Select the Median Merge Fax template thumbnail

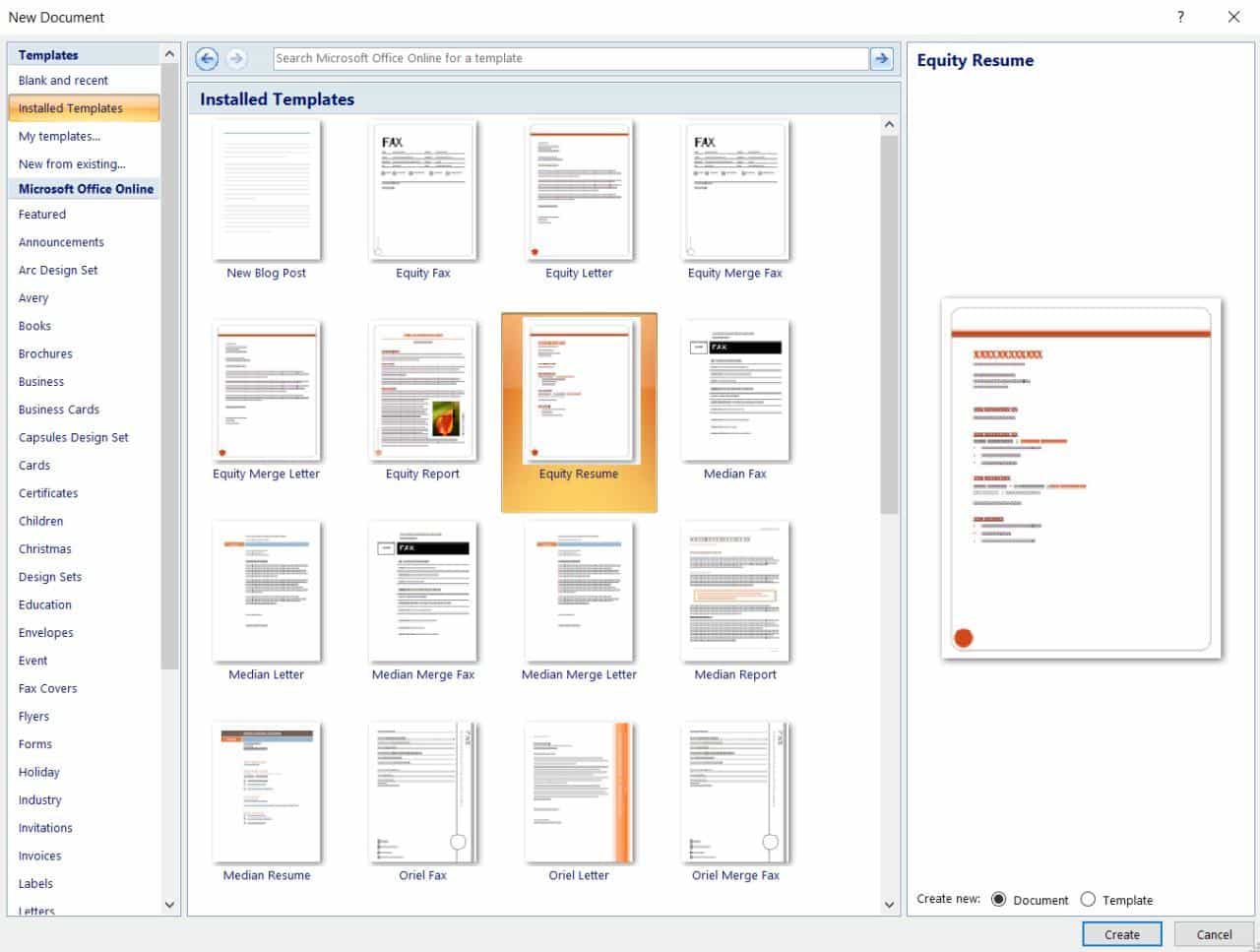click(423, 592)
